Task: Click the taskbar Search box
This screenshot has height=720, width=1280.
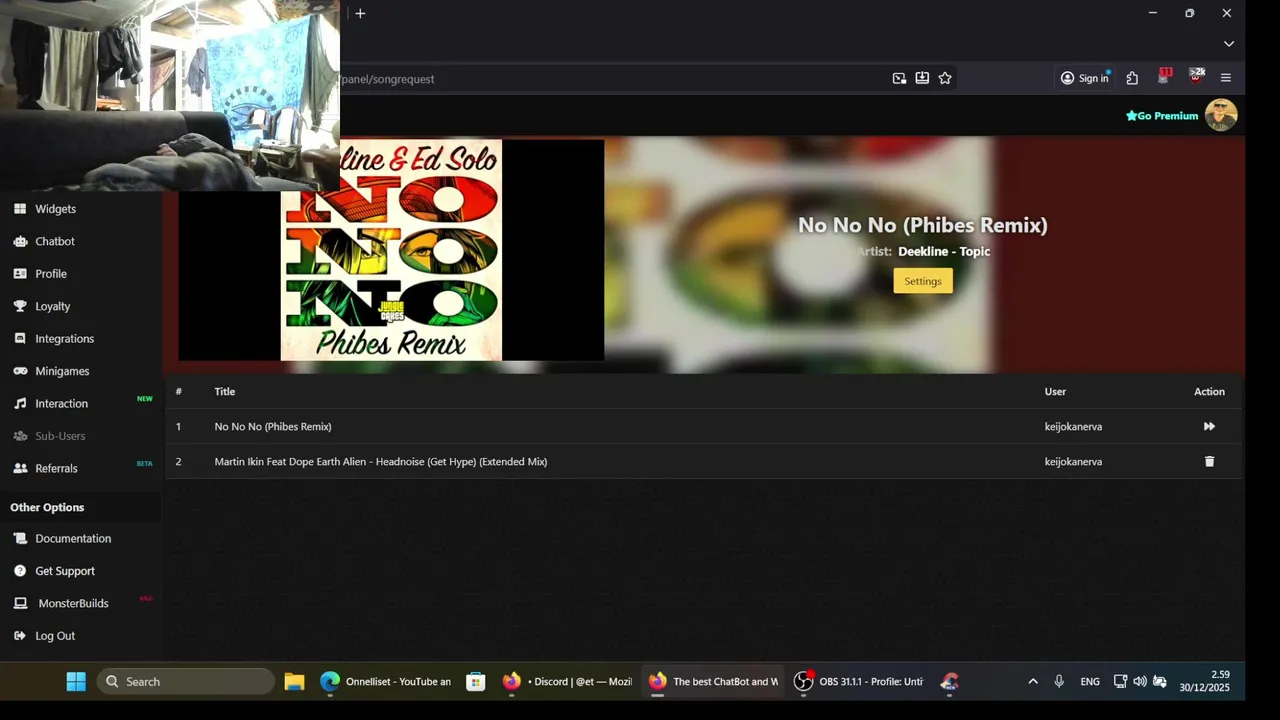Action: click(186, 681)
